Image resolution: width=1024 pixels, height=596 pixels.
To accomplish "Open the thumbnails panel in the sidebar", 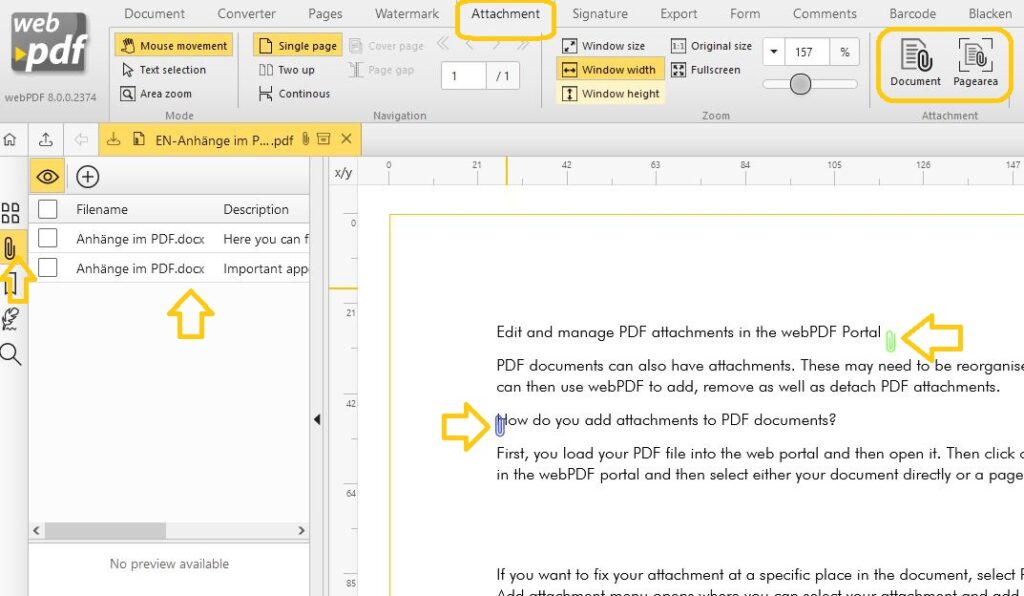I will coord(11,213).
